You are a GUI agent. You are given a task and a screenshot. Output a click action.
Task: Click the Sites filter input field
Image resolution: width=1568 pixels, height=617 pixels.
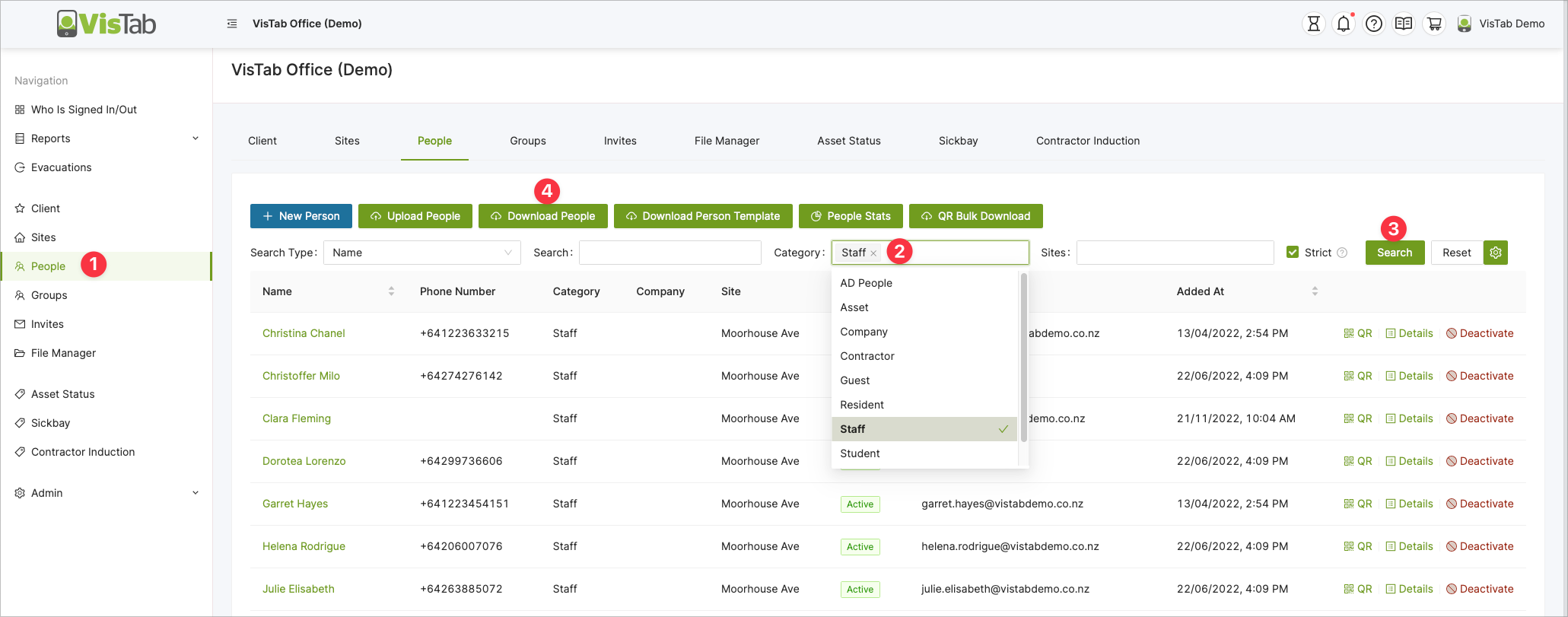pos(1175,253)
